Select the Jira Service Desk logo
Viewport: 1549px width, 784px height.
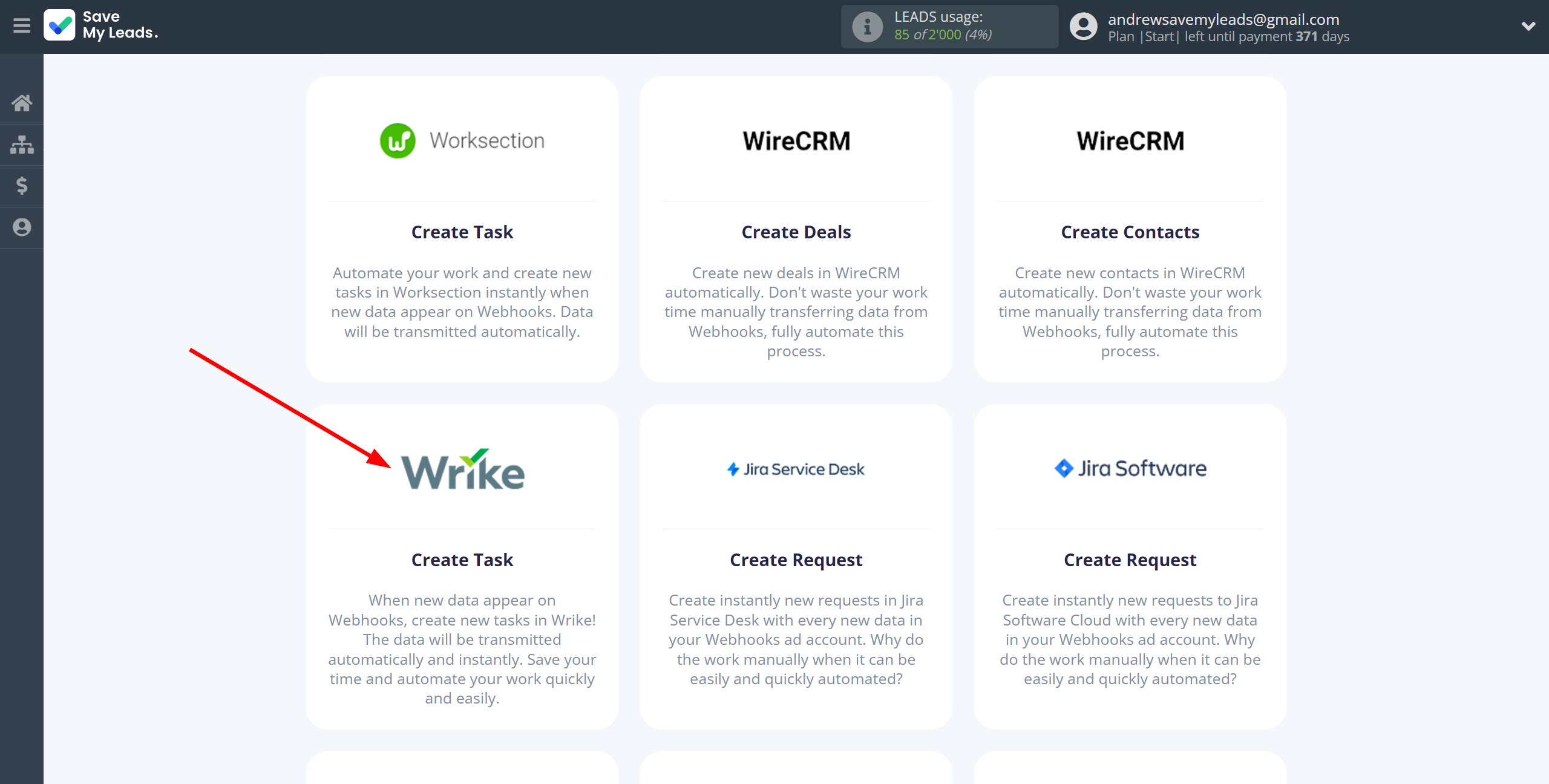[796, 469]
